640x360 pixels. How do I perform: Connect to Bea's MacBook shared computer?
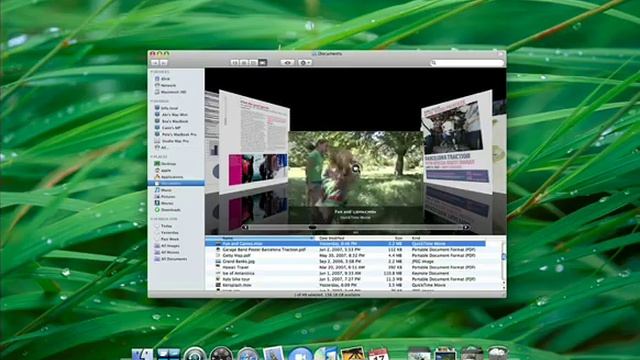[x=171, y=121]
